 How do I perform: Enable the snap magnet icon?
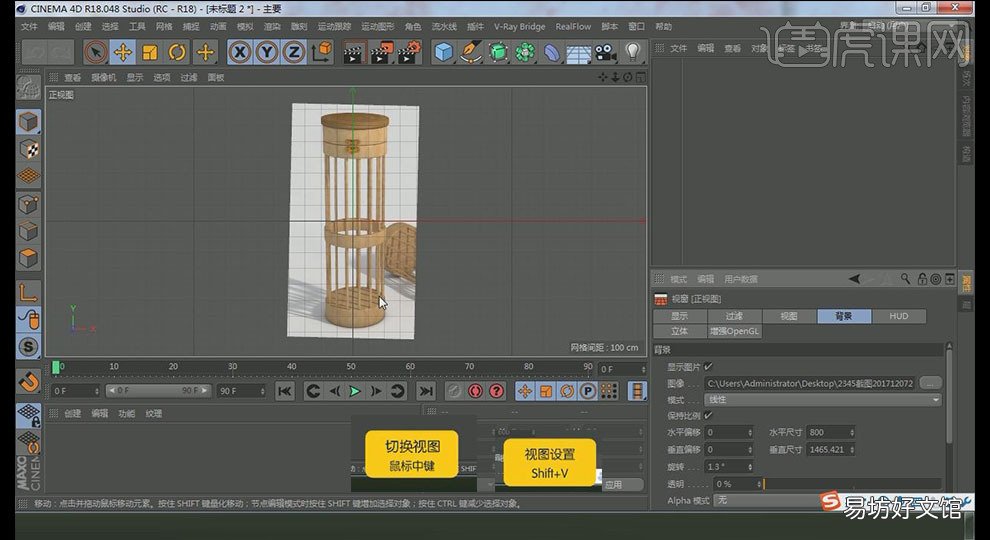click(28, 381)
